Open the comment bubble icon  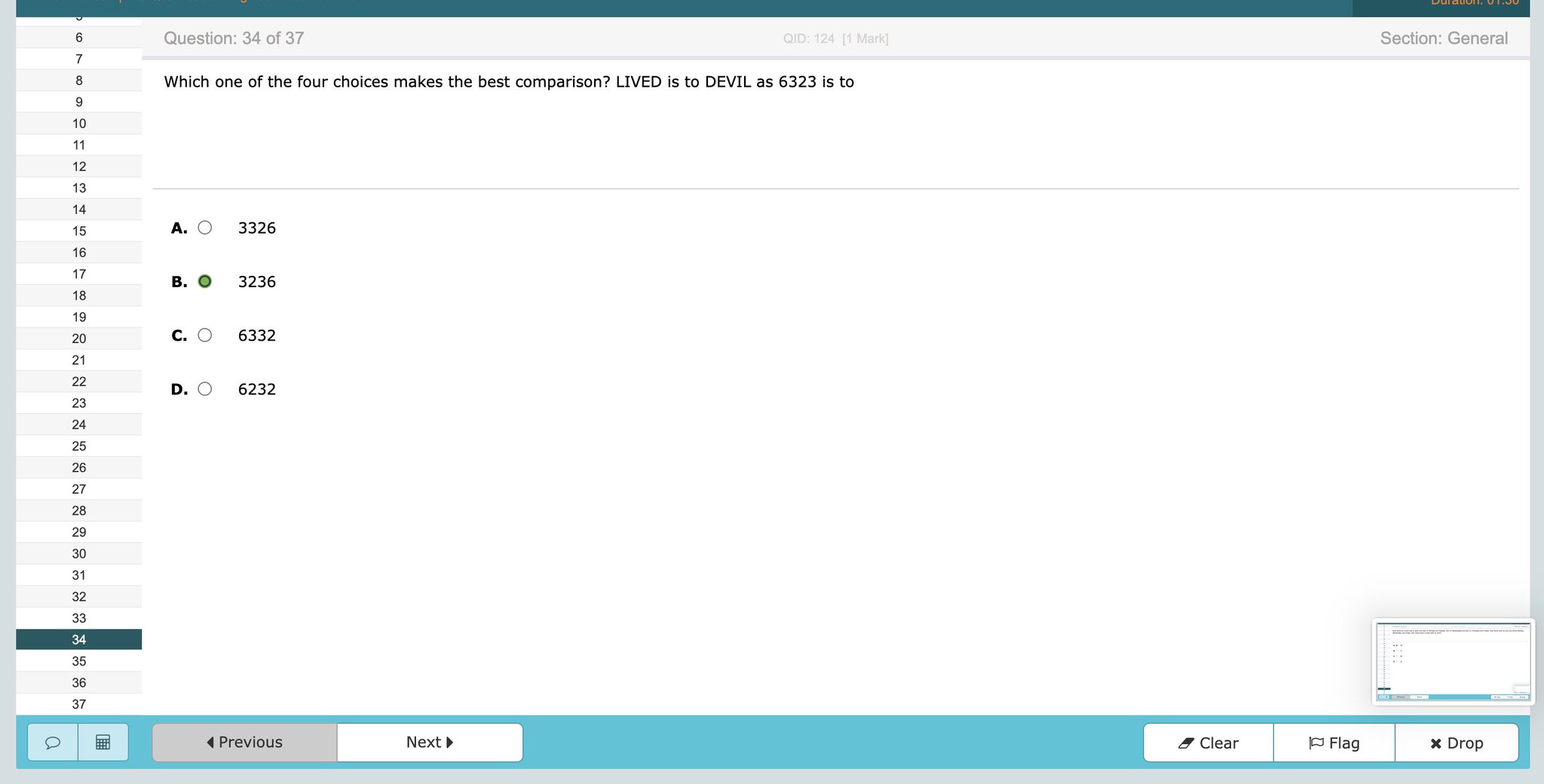52,743
